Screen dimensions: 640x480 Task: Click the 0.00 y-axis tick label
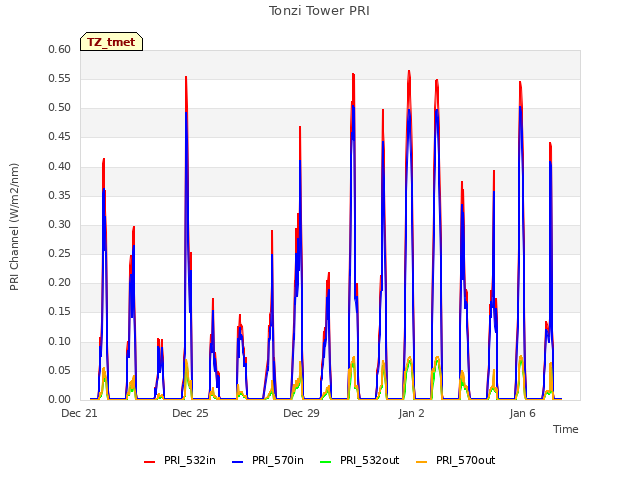(60, 399)
